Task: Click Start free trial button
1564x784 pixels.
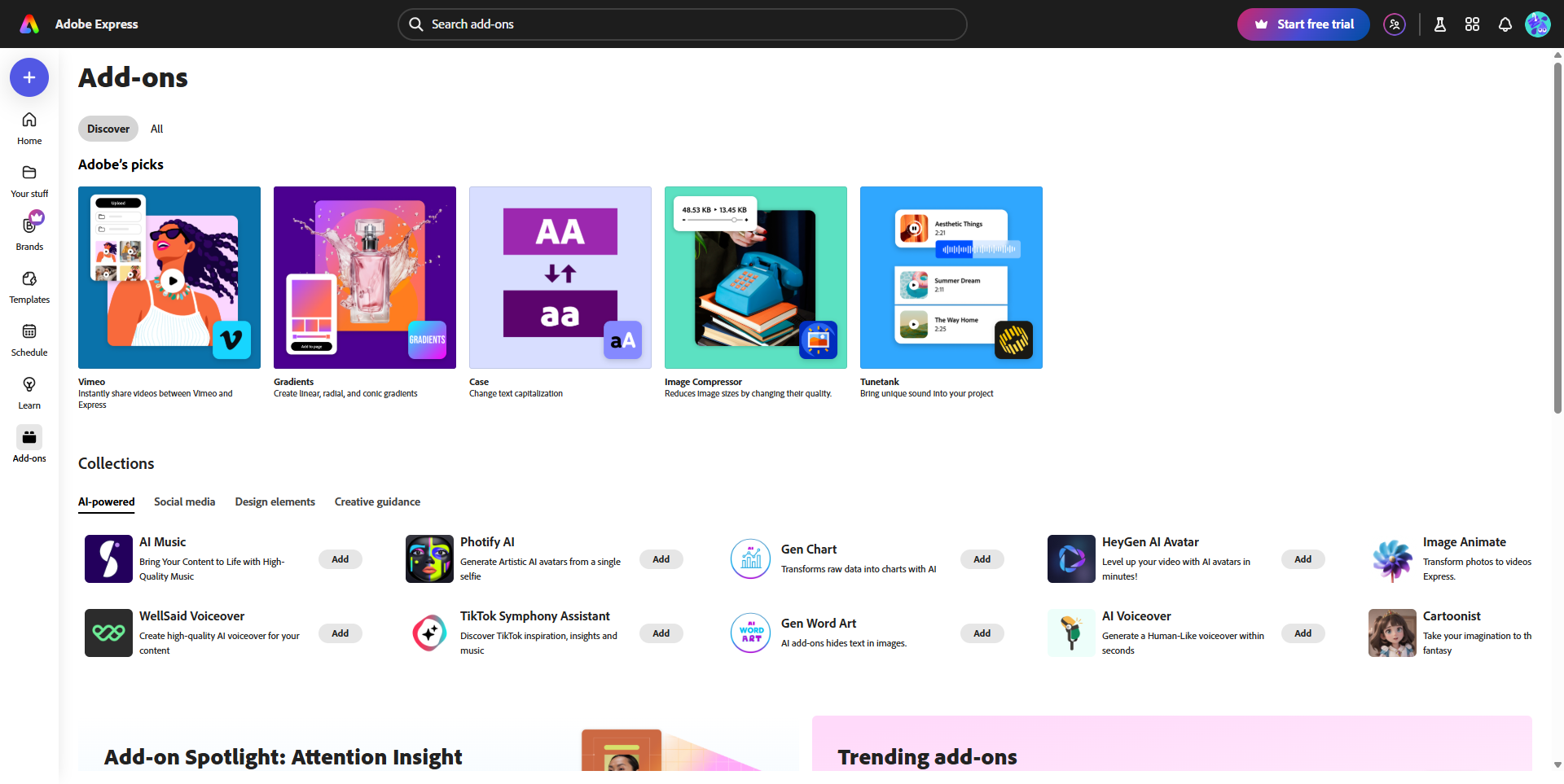Action: [1303, 24]
